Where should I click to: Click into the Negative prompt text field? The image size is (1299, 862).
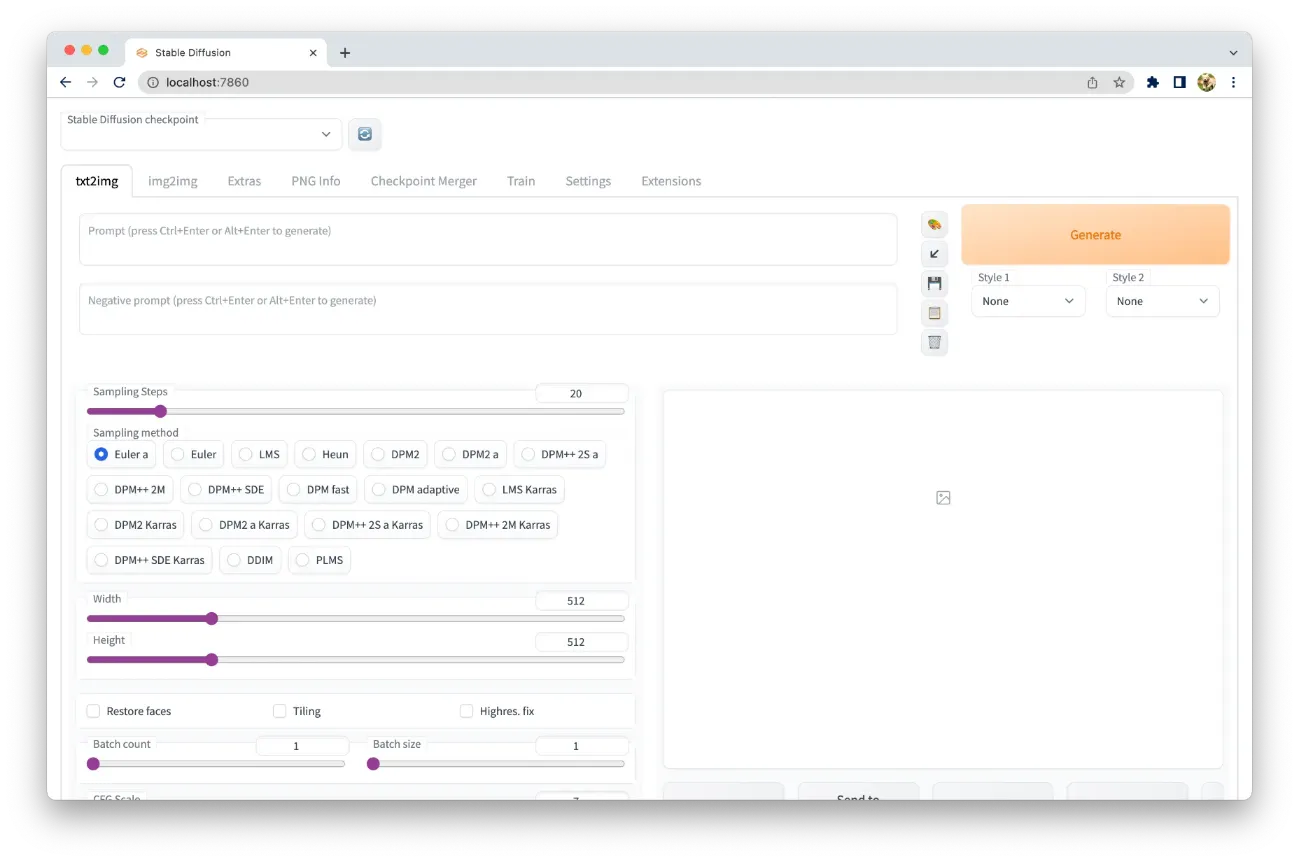(488, 309)
